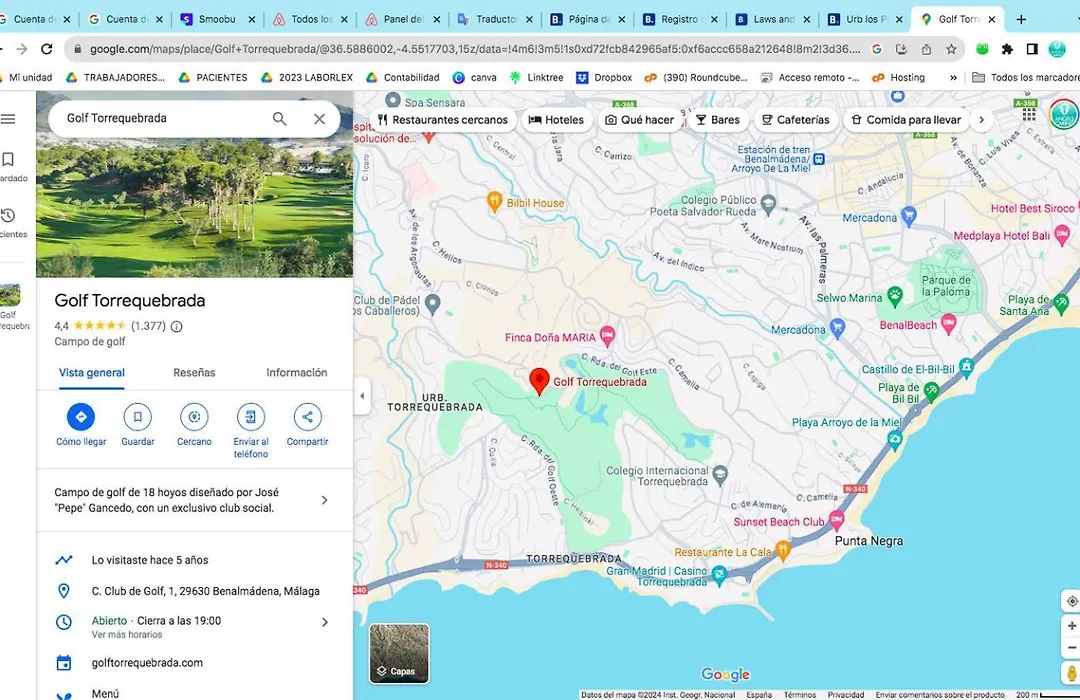
Task: Open the Recents history icon in sidebar
Action: point(8,216)
